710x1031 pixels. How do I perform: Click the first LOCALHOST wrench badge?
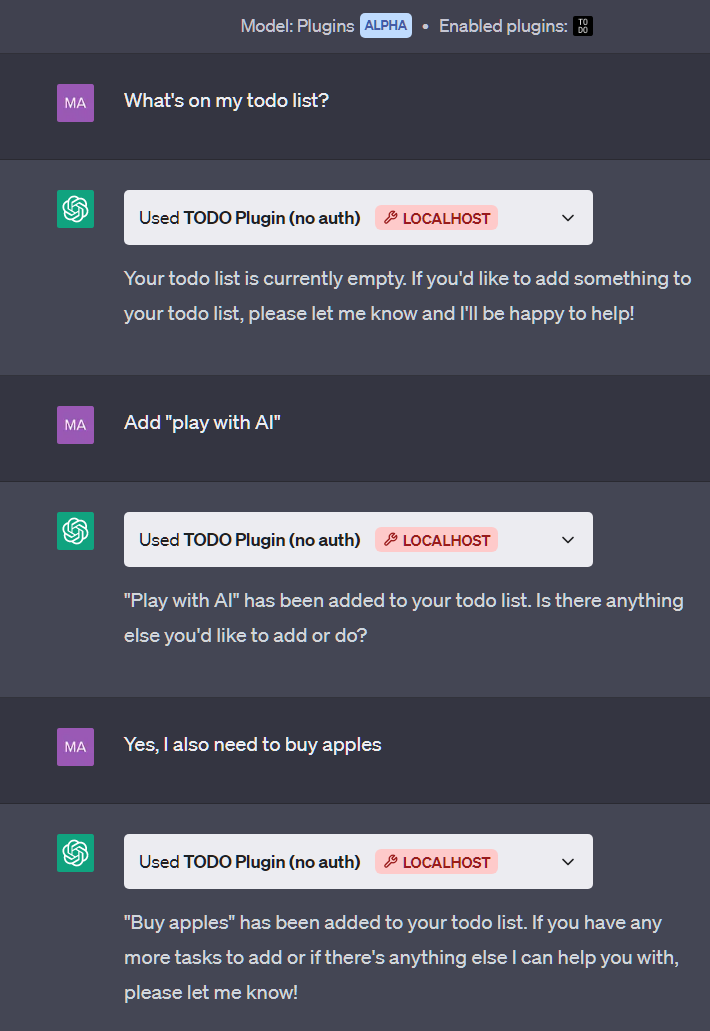tap(436, 218)
